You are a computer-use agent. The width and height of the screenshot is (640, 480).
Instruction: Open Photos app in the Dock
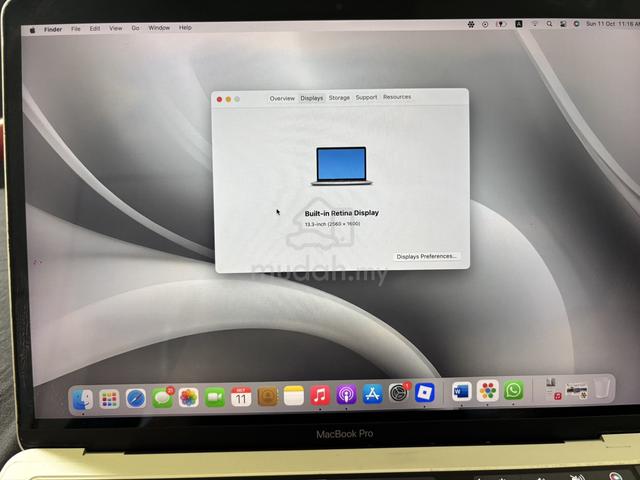click(189, 397)
